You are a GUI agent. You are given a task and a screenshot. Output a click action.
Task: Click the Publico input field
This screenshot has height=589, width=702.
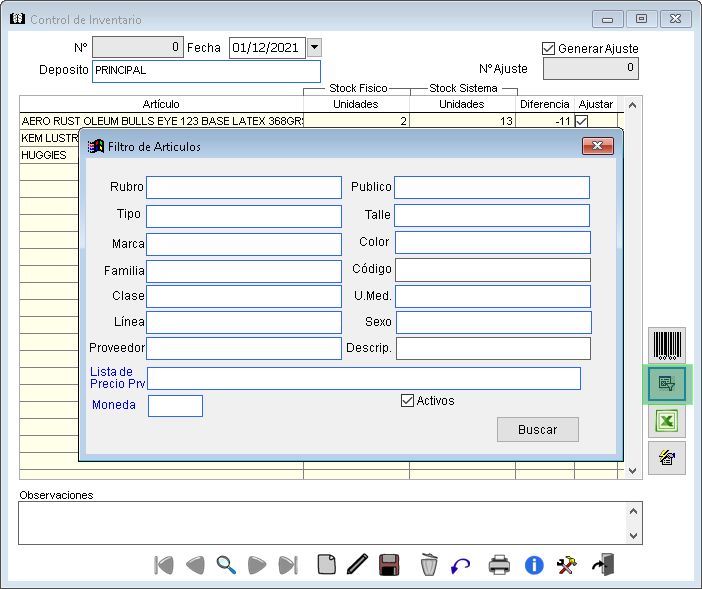click(x=492, y=187)
